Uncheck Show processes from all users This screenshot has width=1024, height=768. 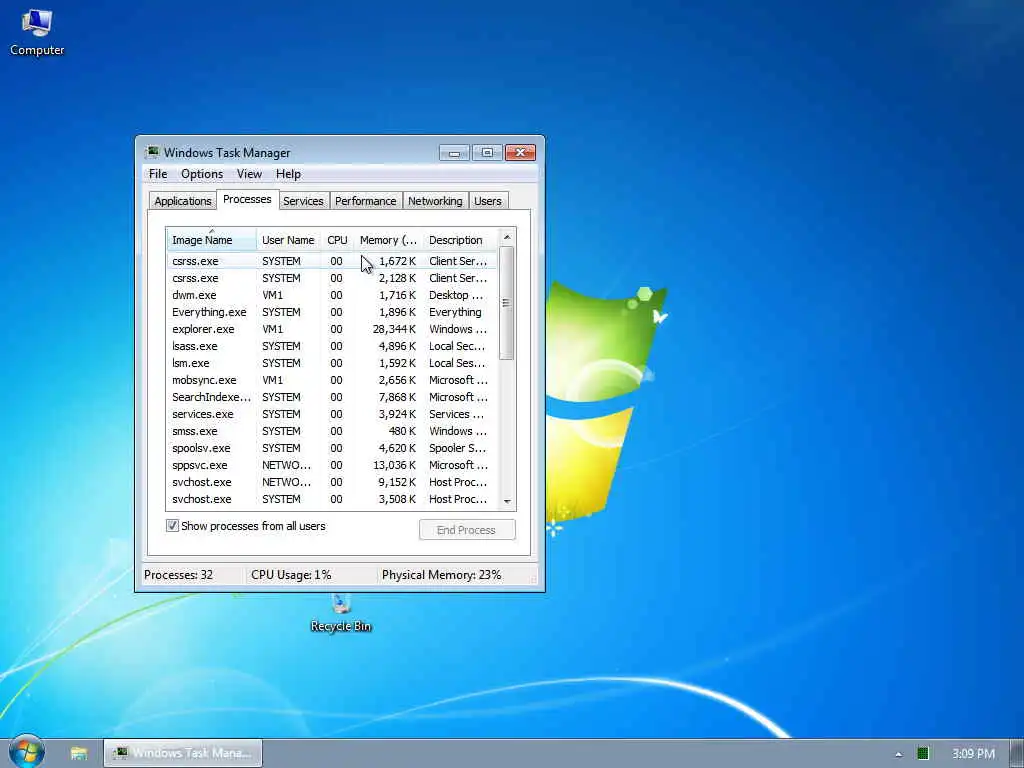pyautogui.click(x=172, y=526)
